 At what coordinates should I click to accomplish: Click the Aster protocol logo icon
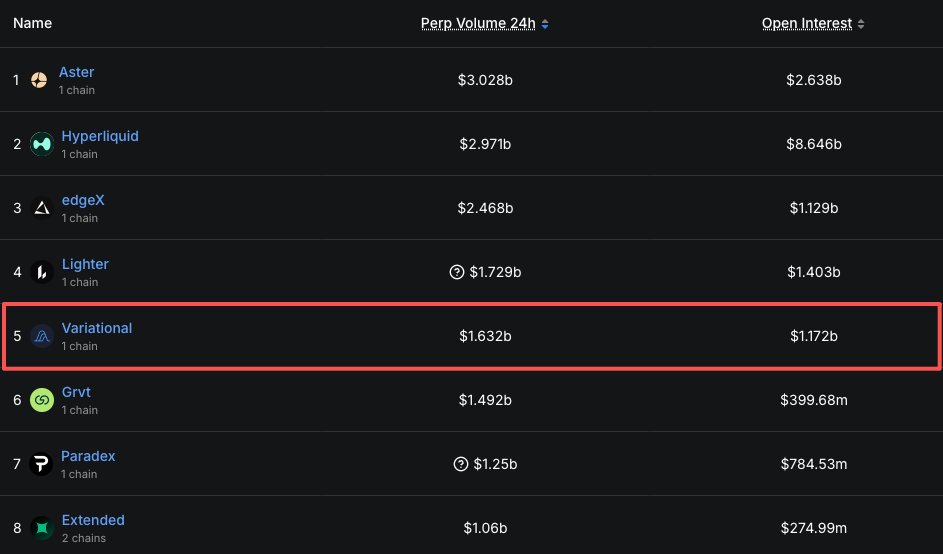39,80
